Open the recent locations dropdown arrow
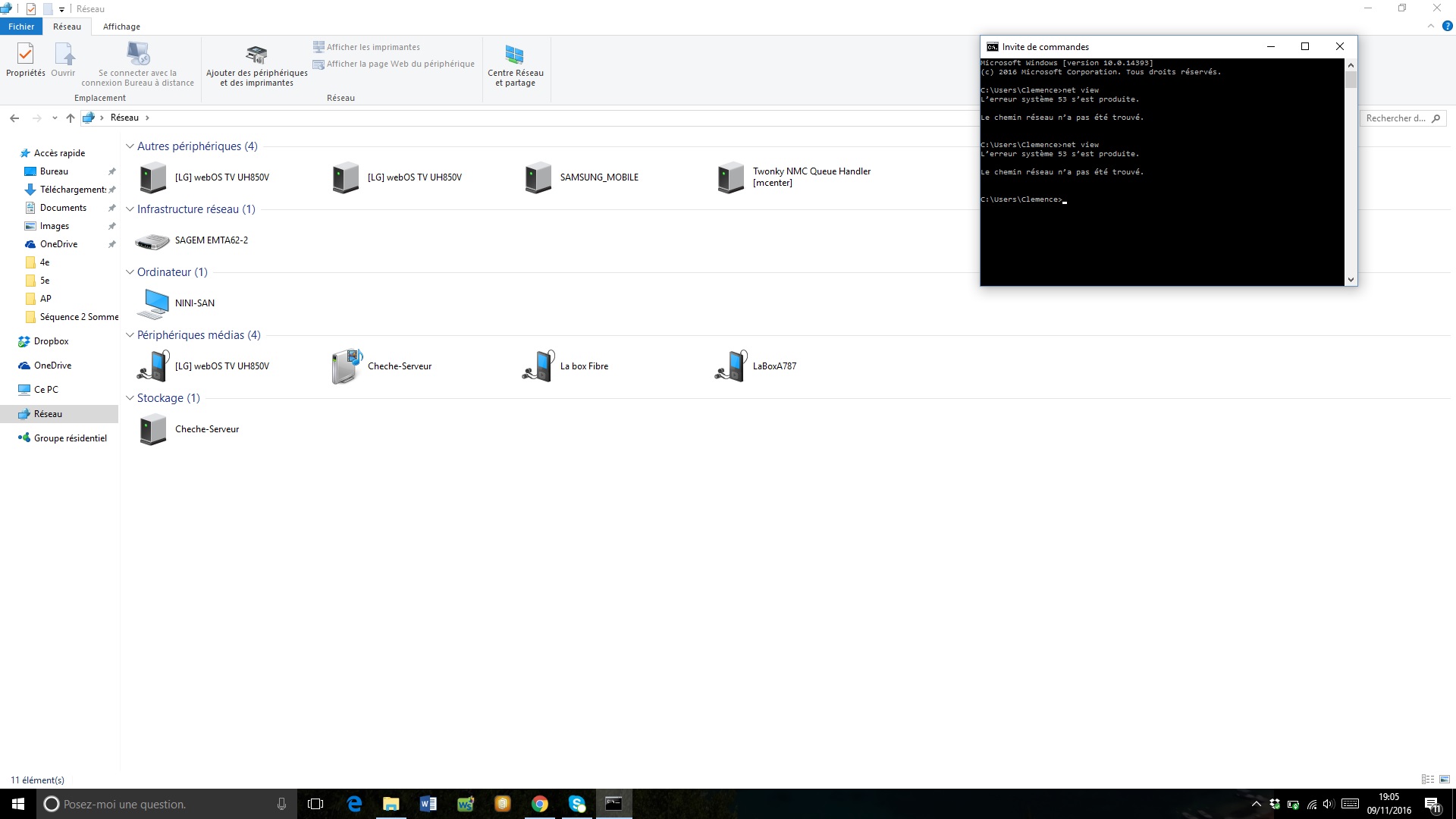 coord(55,118)
